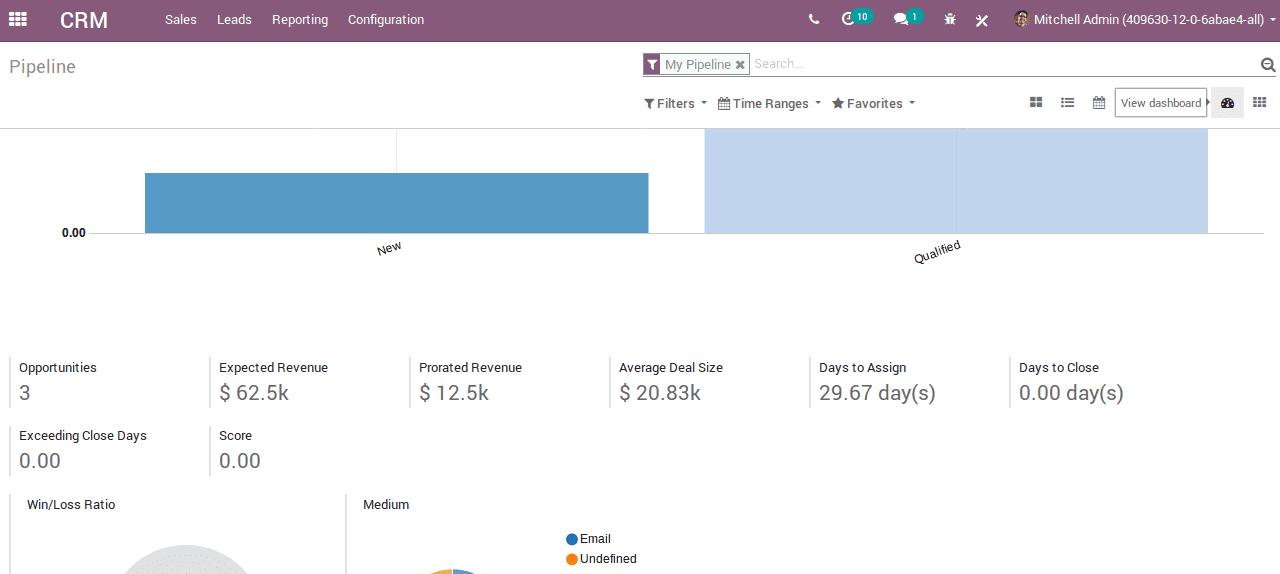Switch to the view with the grid icon

click(1259, 103)
